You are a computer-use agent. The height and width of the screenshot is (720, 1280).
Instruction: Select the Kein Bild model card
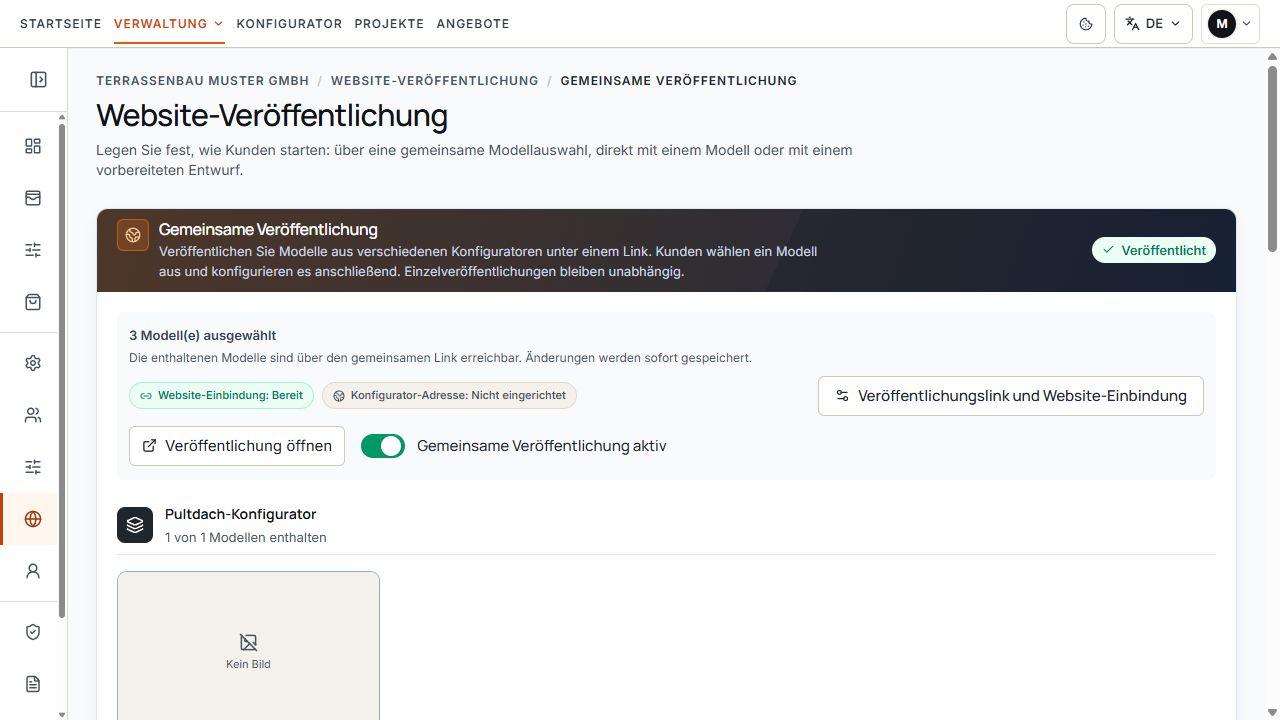(x=248, y=646)
